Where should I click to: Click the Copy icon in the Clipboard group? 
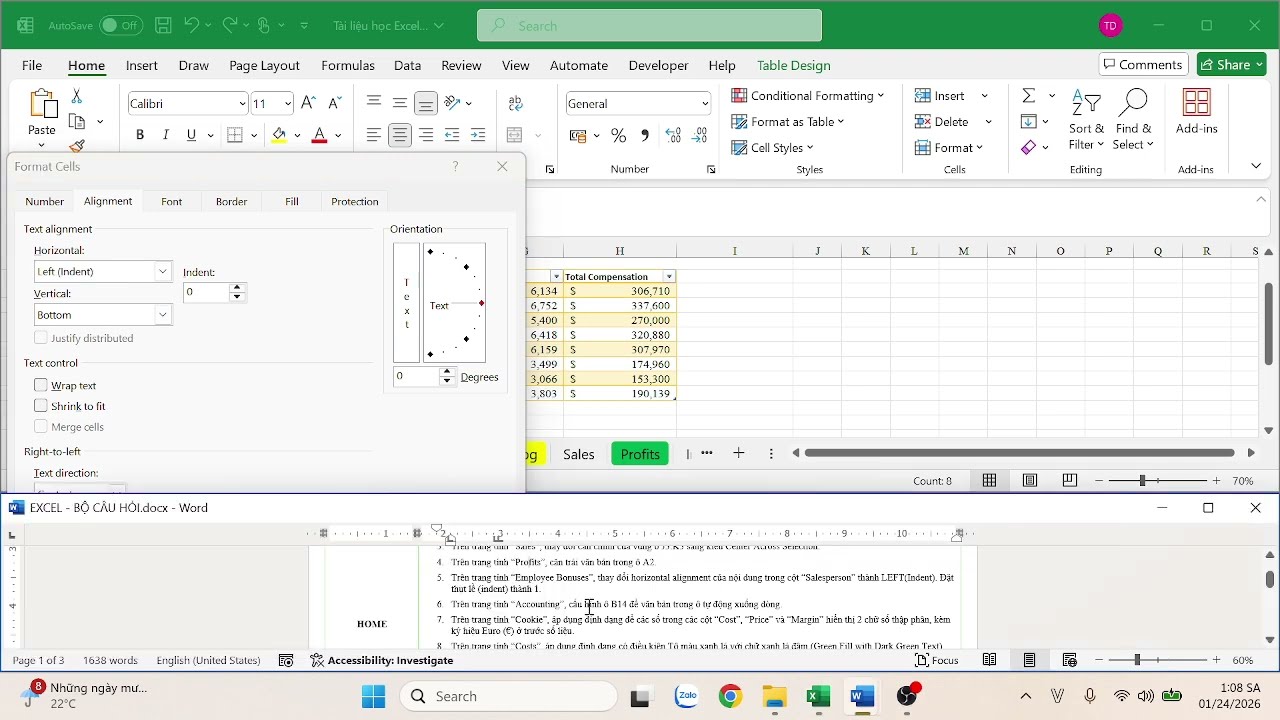(77, 122)
